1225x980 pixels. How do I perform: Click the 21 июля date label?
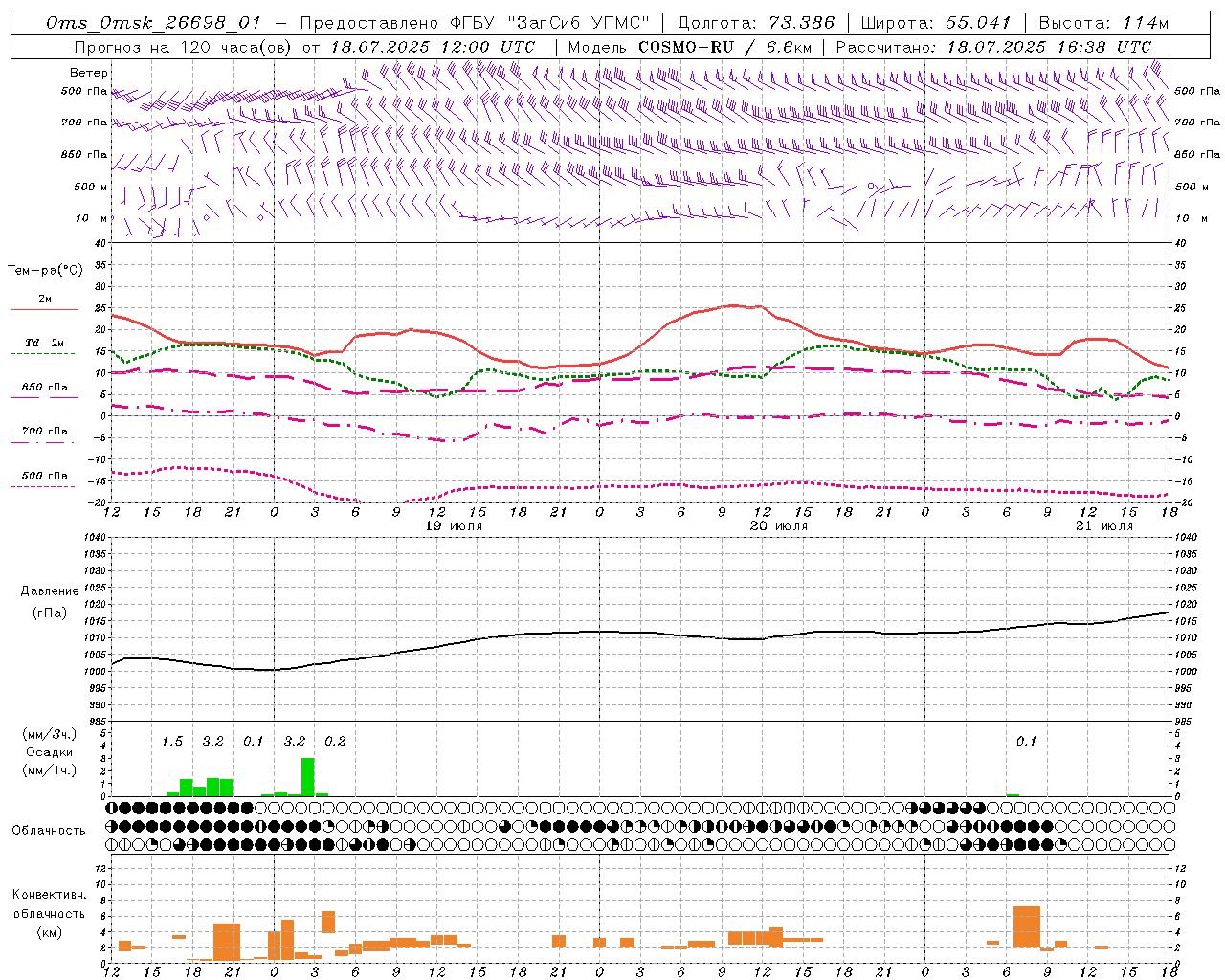1104,526
